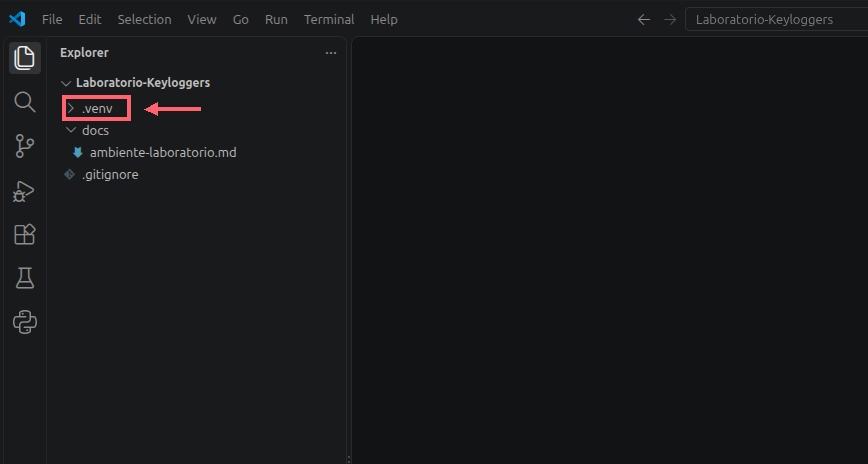
Task: Open the Run and Debug view icon
Action: [x=24, y=191]
